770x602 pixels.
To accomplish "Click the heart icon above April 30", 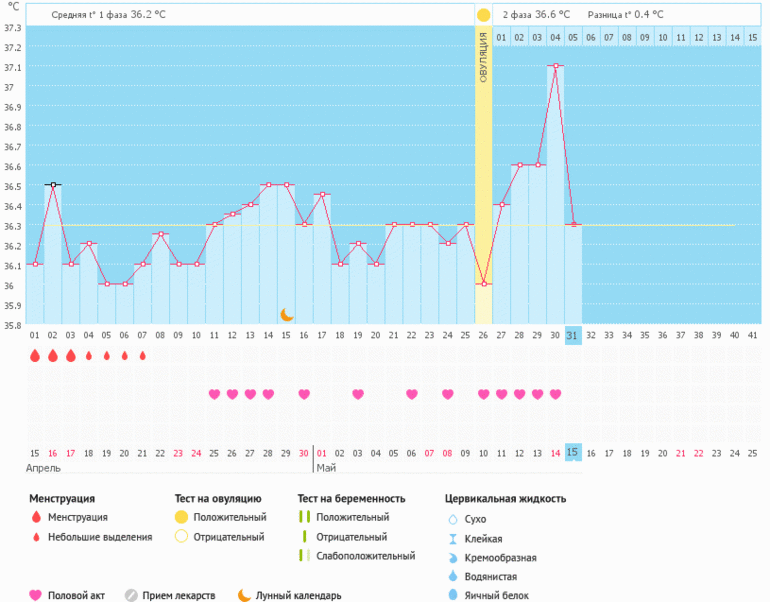I will 304,394.
